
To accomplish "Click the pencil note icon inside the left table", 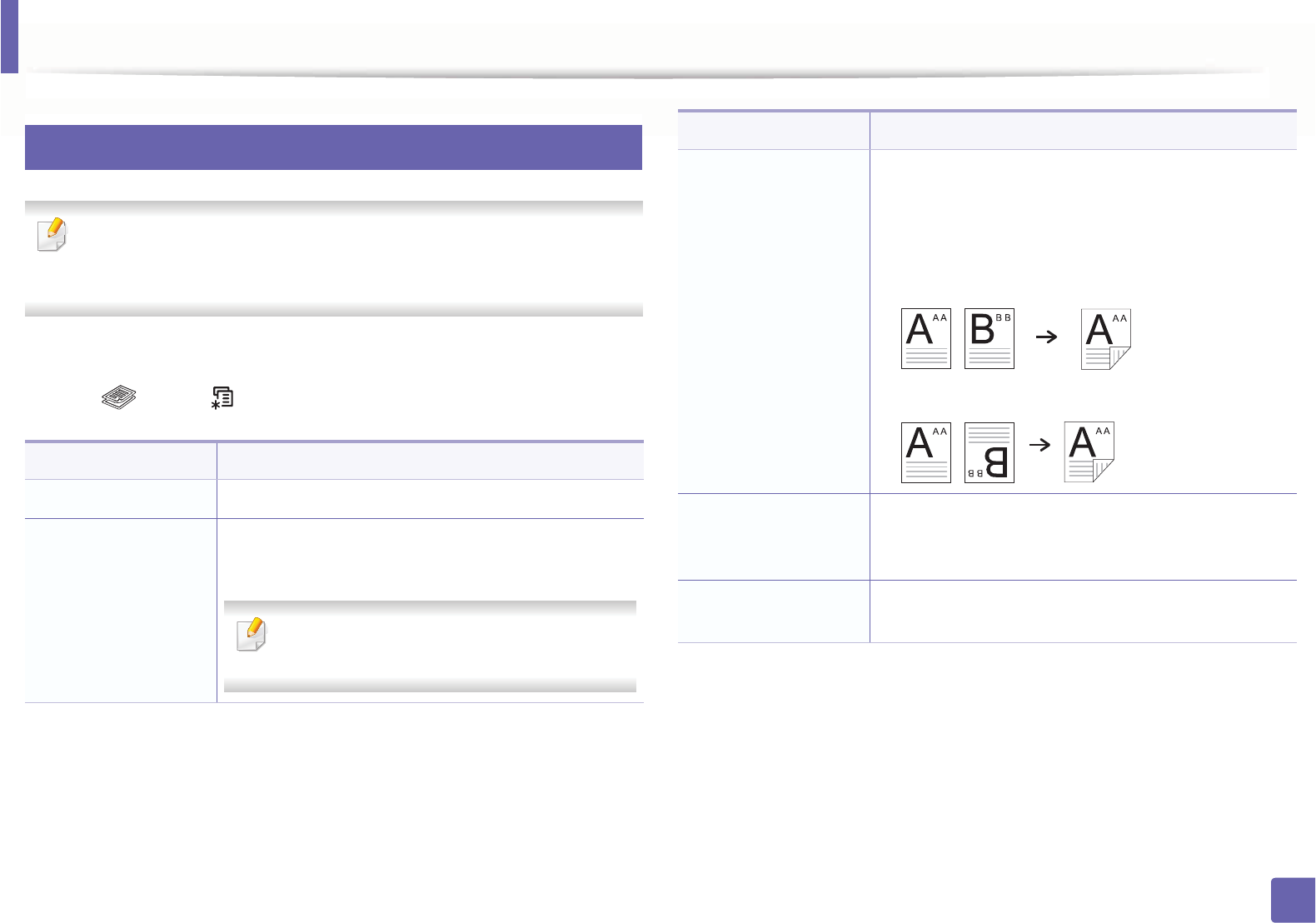I will click(251, 635).
